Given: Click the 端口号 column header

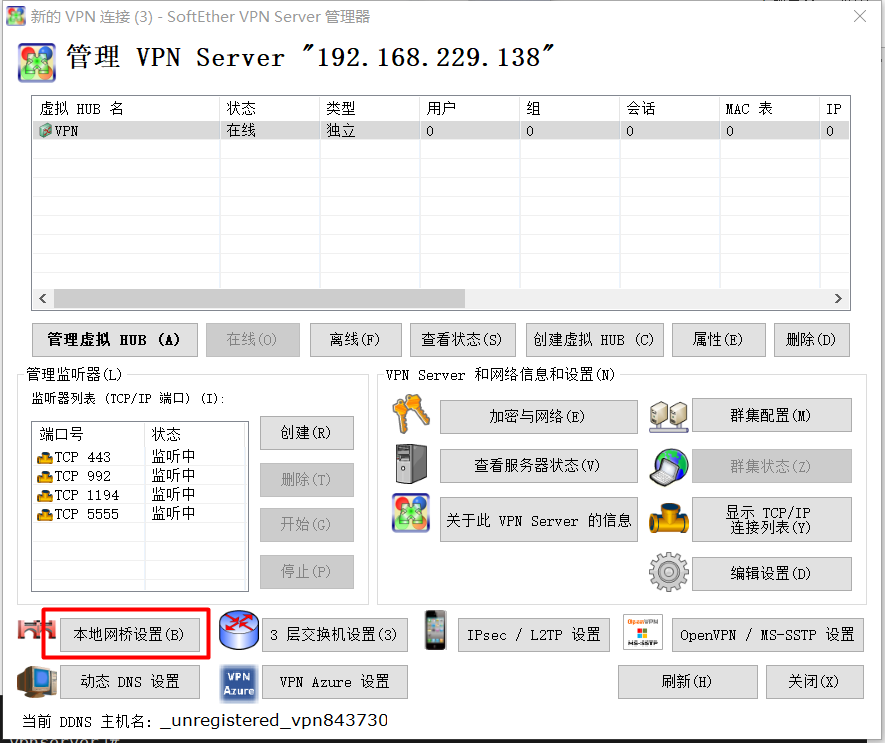Looking at the screenshot, I should click(x=89, y=434).
